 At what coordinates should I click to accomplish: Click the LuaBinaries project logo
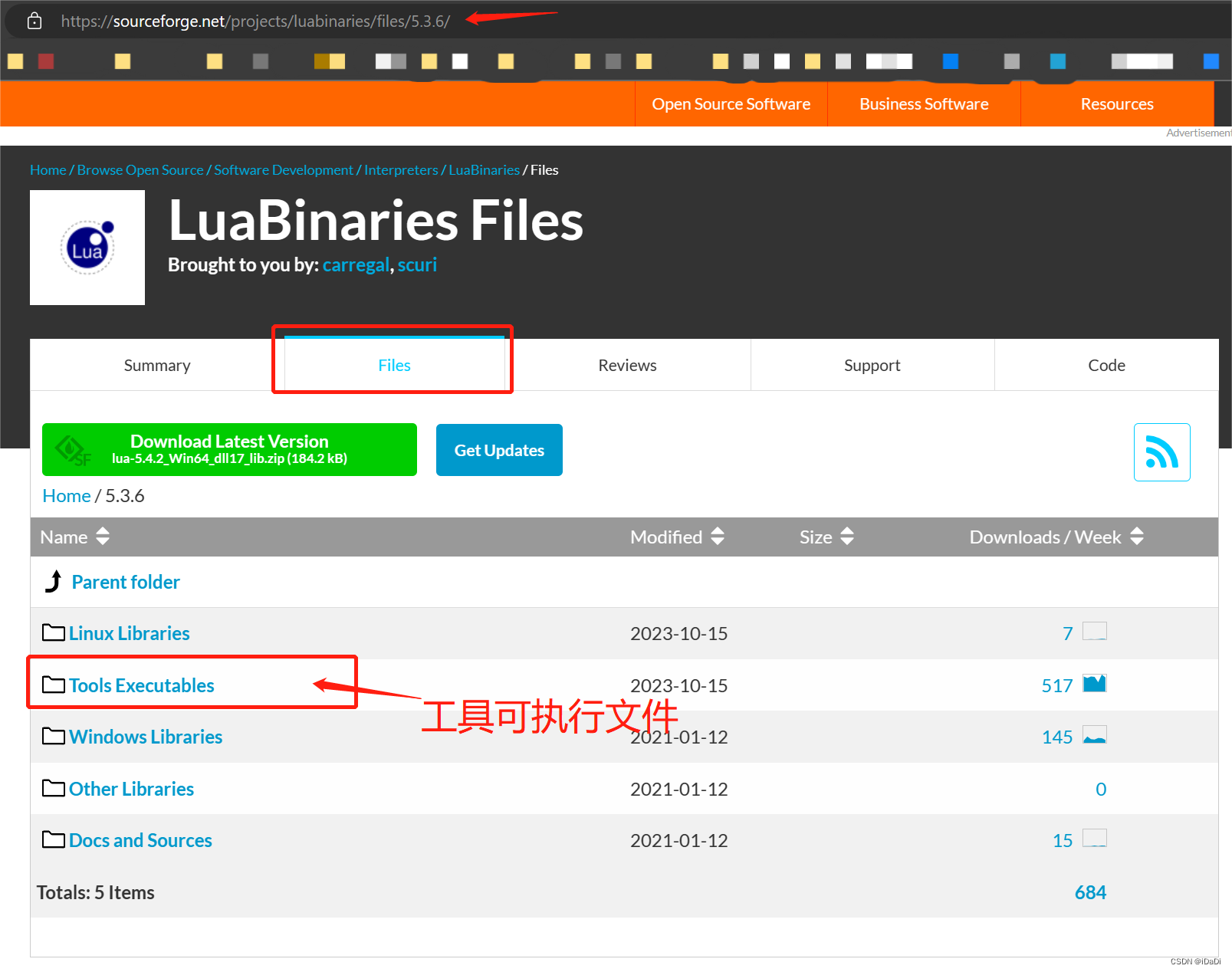[x=87, y=247]
